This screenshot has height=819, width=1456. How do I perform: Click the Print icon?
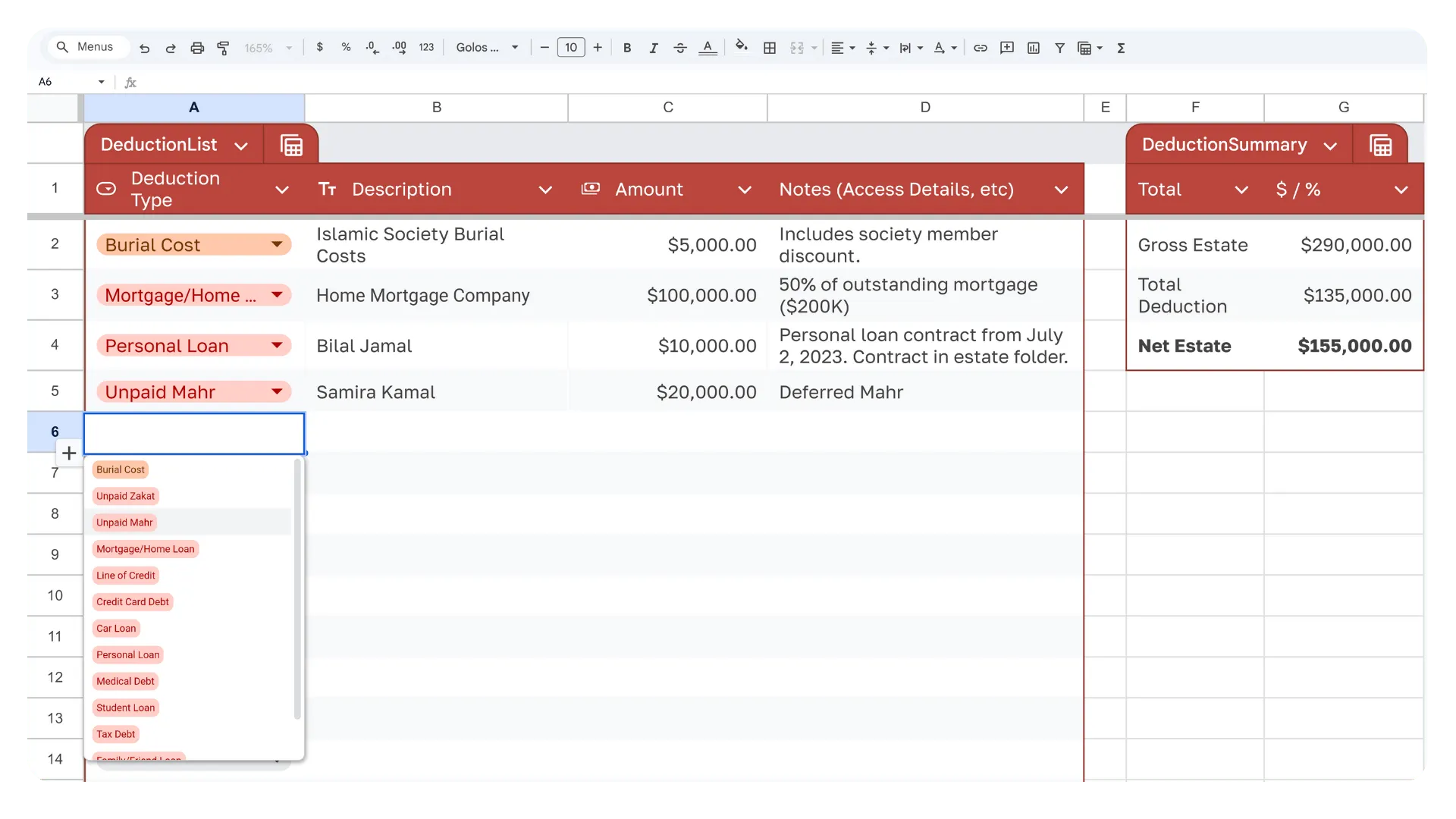197,48
